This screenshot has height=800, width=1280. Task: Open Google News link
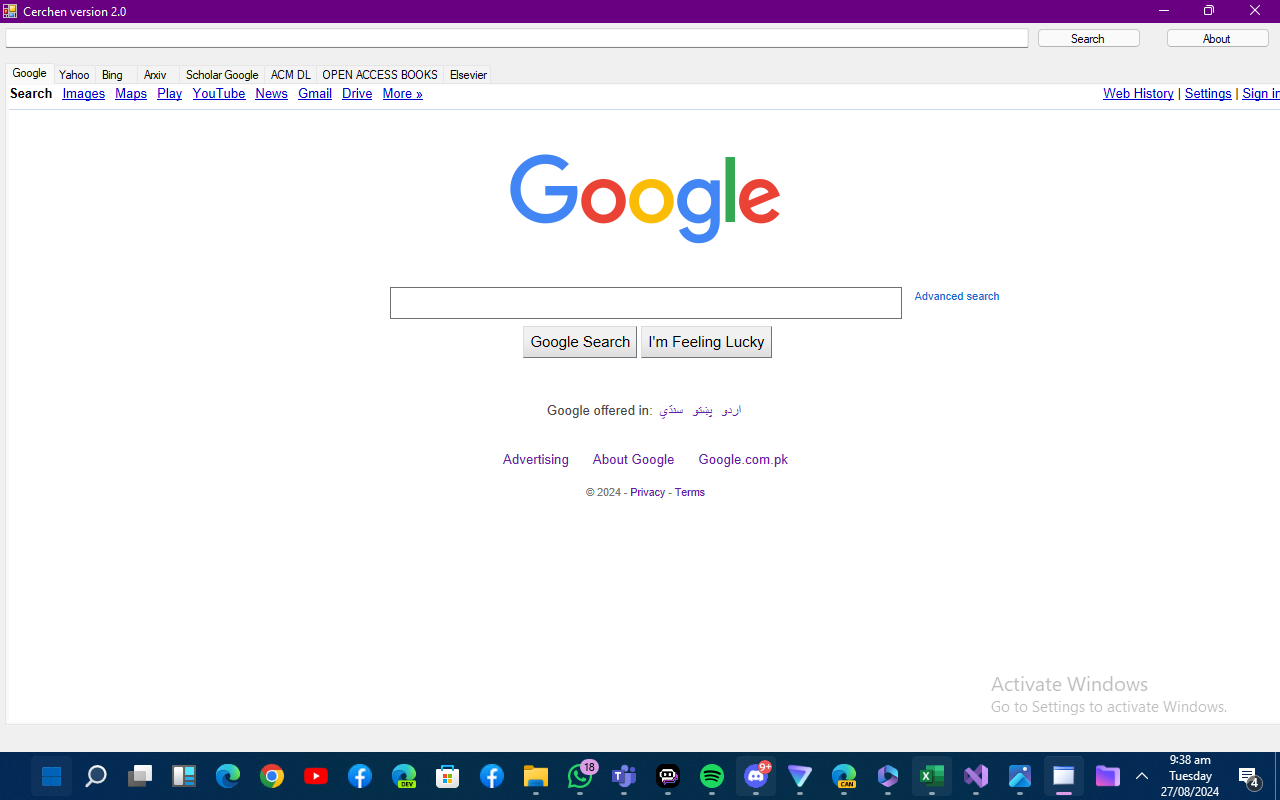(271, 93)
